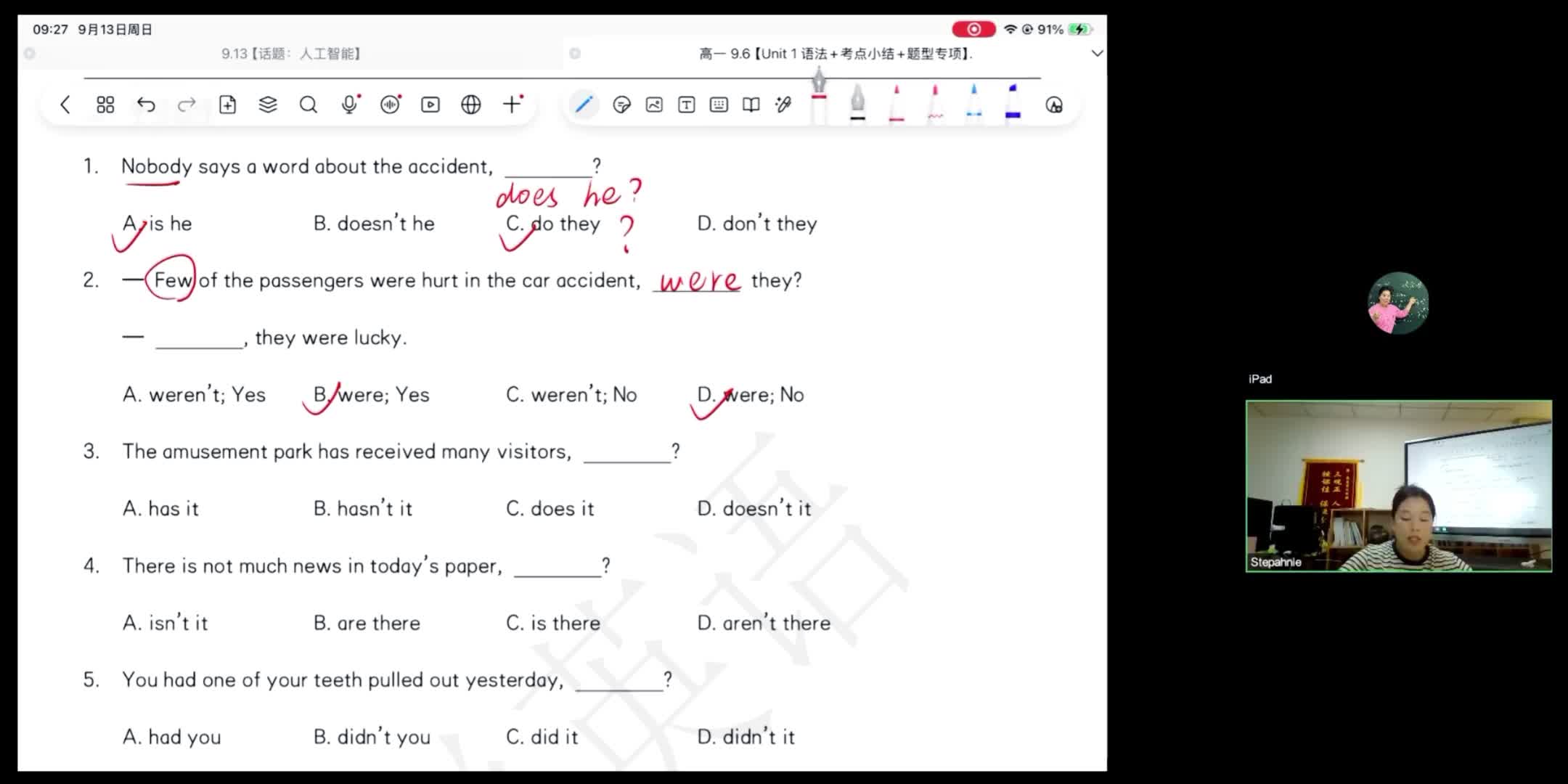This screenshot has height=784, width=1568.
Task: Select the magic pen sparkle tool
Action: (783, 105)
